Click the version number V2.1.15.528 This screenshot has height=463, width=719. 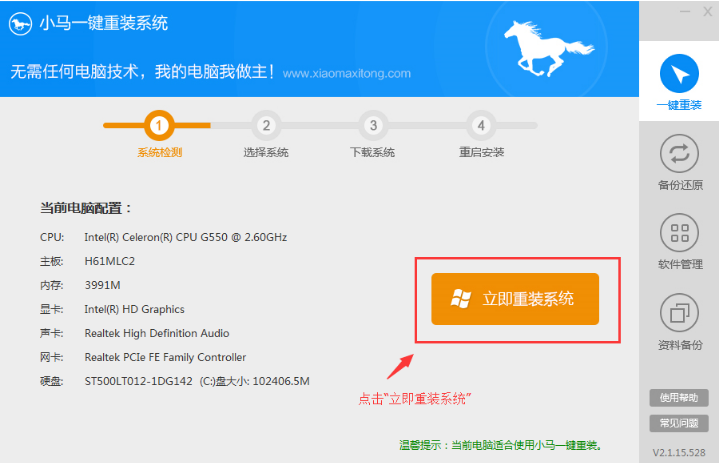679,449
